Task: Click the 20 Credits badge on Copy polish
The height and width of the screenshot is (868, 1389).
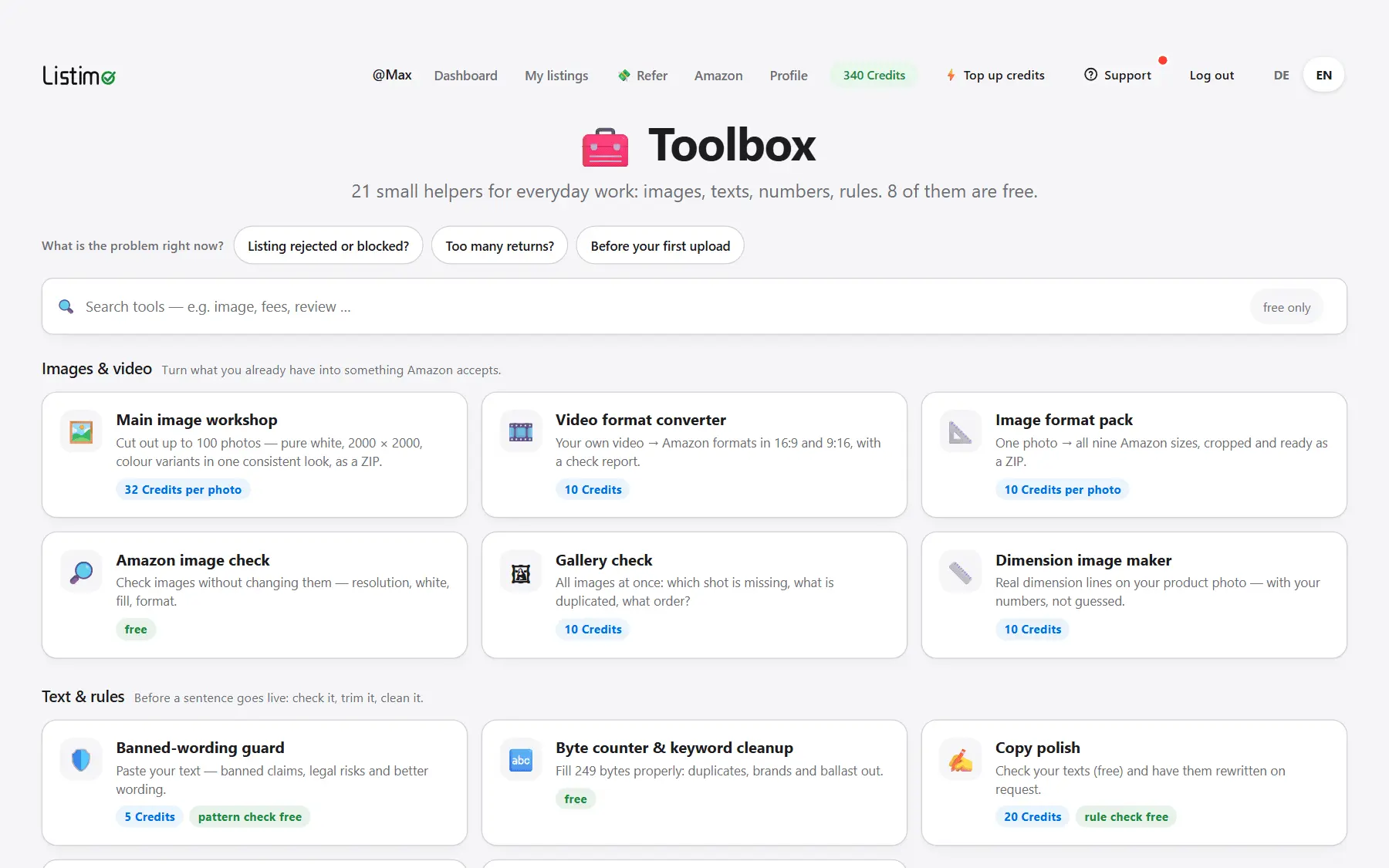Action: coord(1032,816)
